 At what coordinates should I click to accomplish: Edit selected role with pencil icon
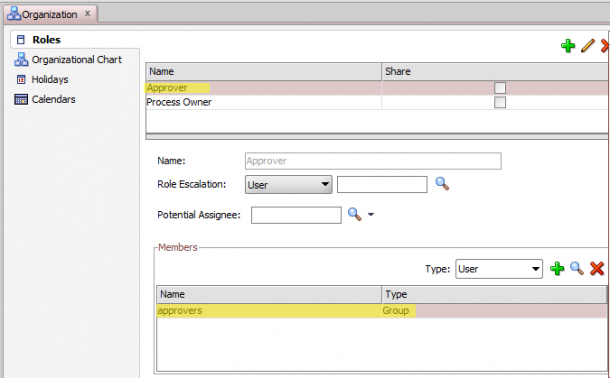pos(587,46)
